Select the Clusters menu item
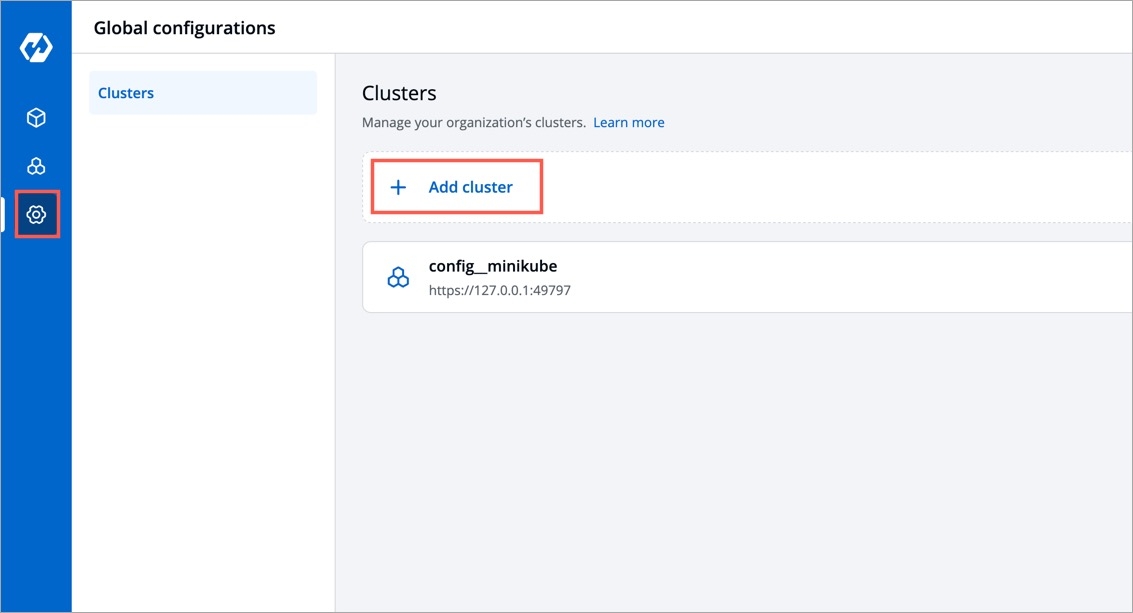The height and width of the screenshot is (613, 1133). [x=203, y=93]
